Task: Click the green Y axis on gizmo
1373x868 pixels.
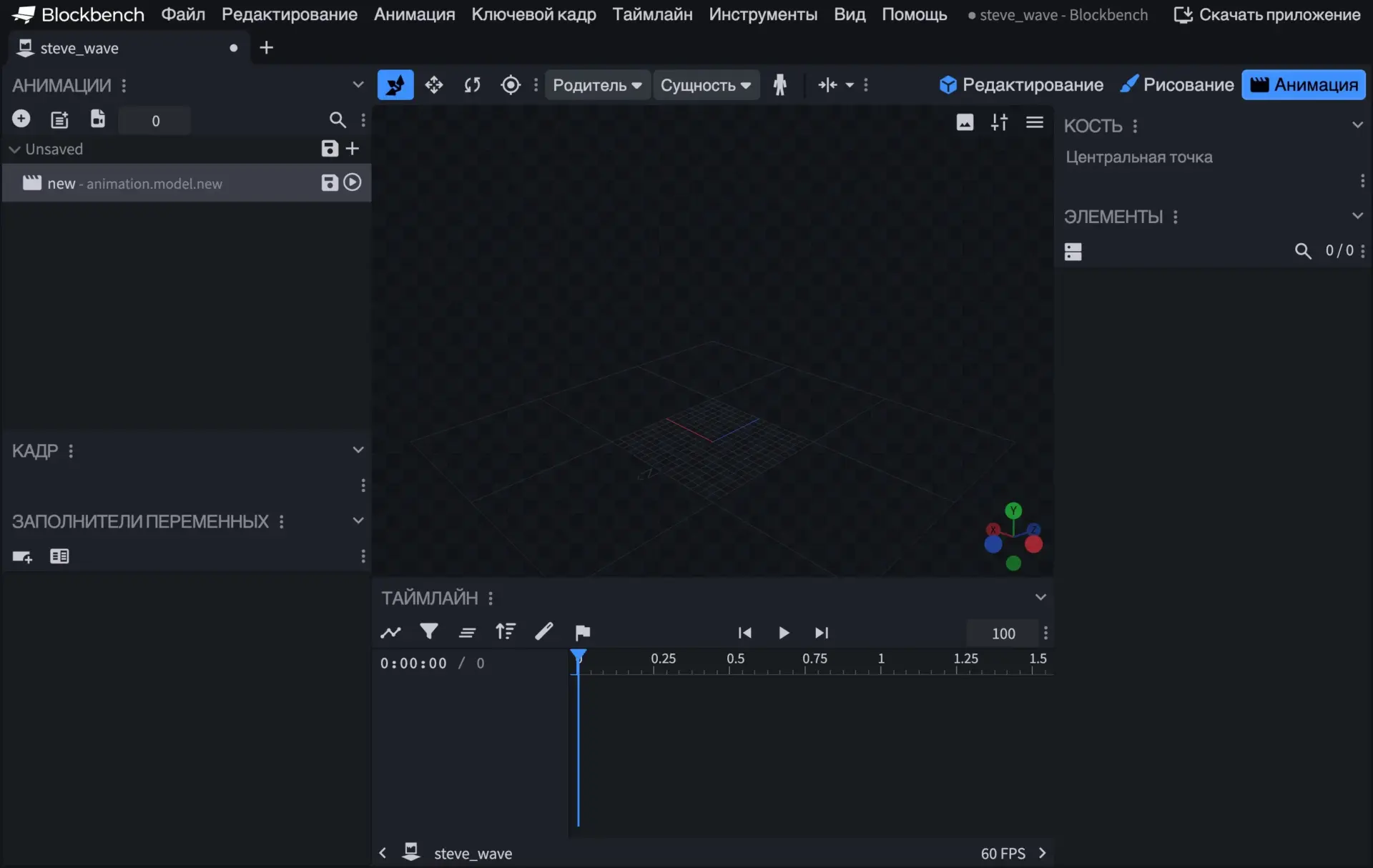Action: [1013, 510]
